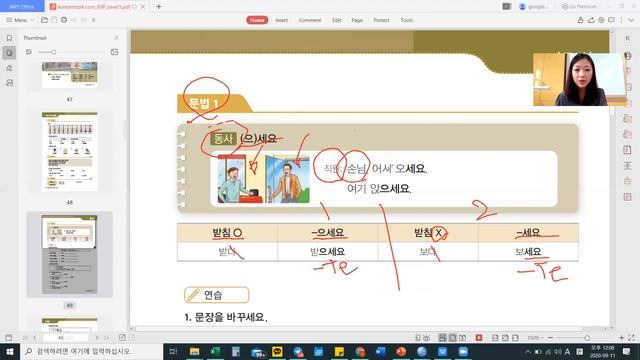Screen dimensions: 640x360
Task: Toggle fullscreen mode icon
Action: pyautogui.click(x=631, y=338)
